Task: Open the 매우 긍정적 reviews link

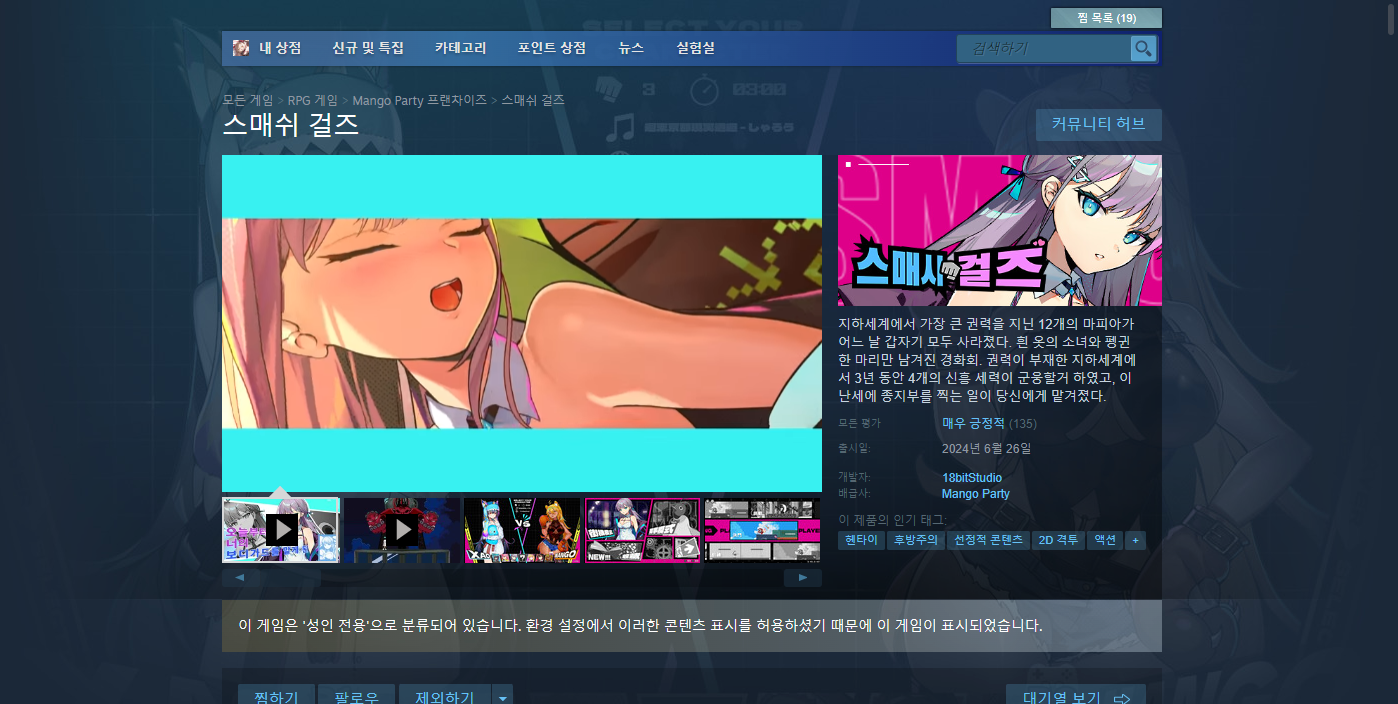Action: 973,424
